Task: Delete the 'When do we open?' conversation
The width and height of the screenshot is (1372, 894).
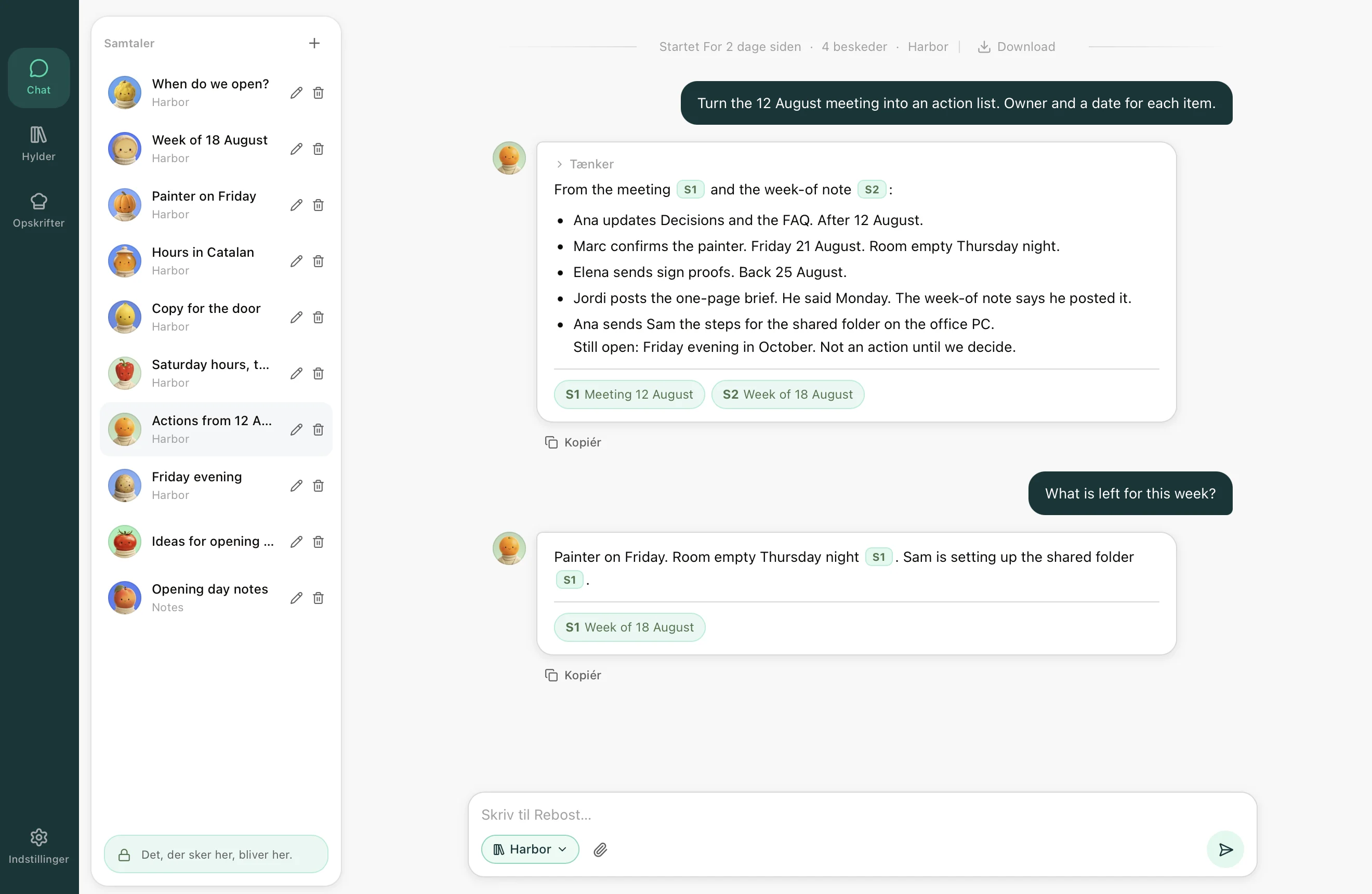Action: pyautogui.click(x=318, y=93)
